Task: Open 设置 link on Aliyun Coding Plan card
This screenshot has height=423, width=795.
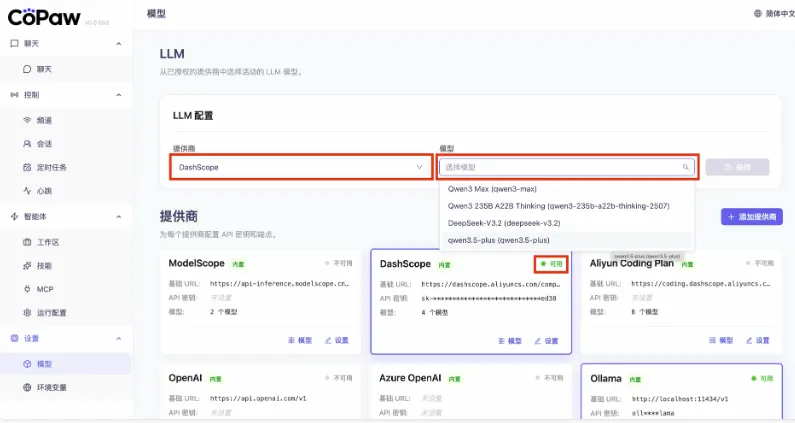Action: click(x=757, y=340)
